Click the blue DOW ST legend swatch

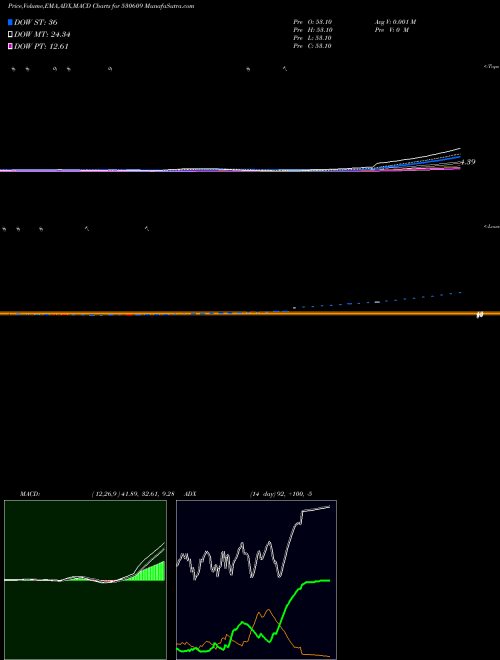(10, 22)
